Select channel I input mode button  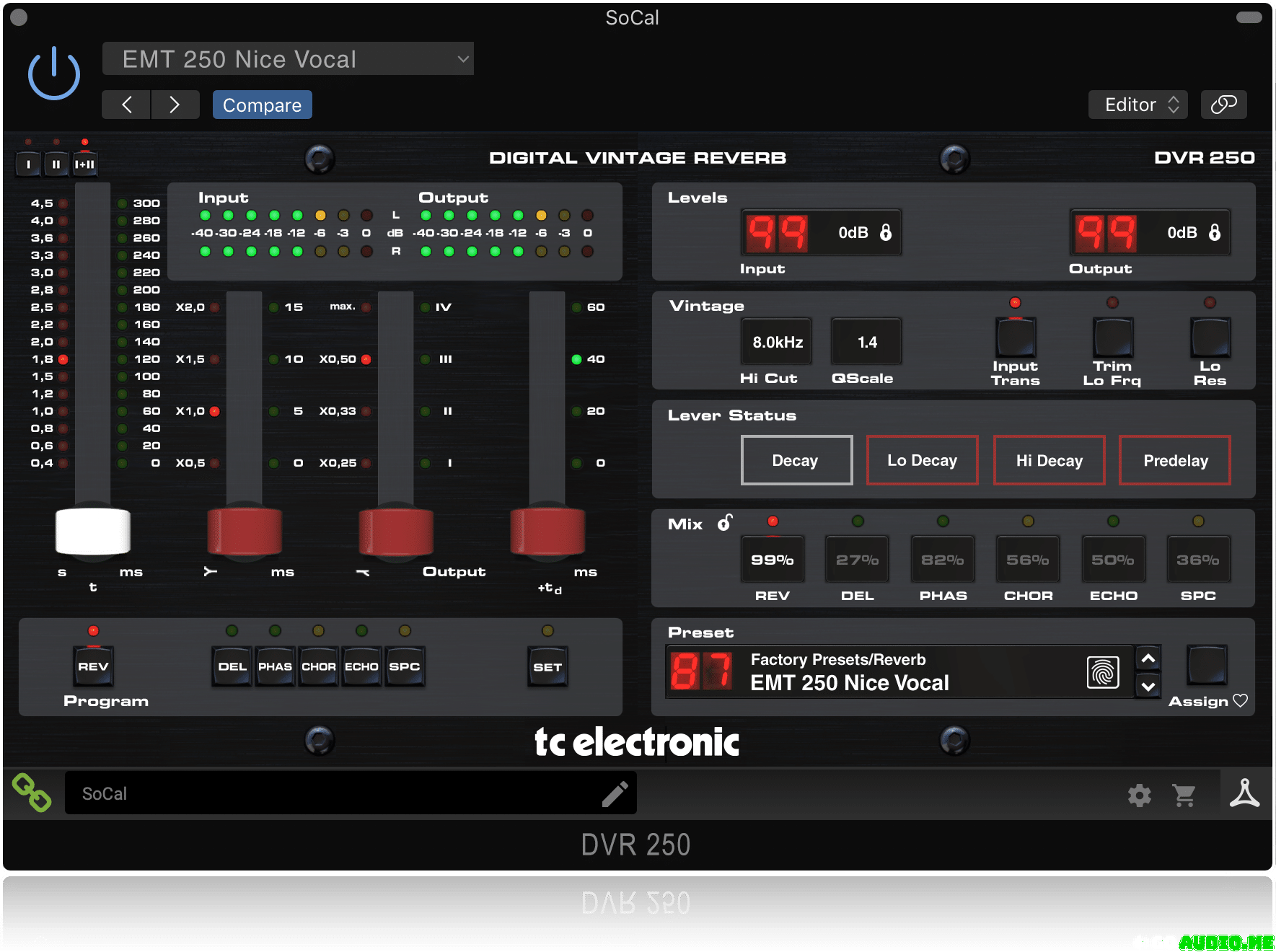[x=28, y=164]
